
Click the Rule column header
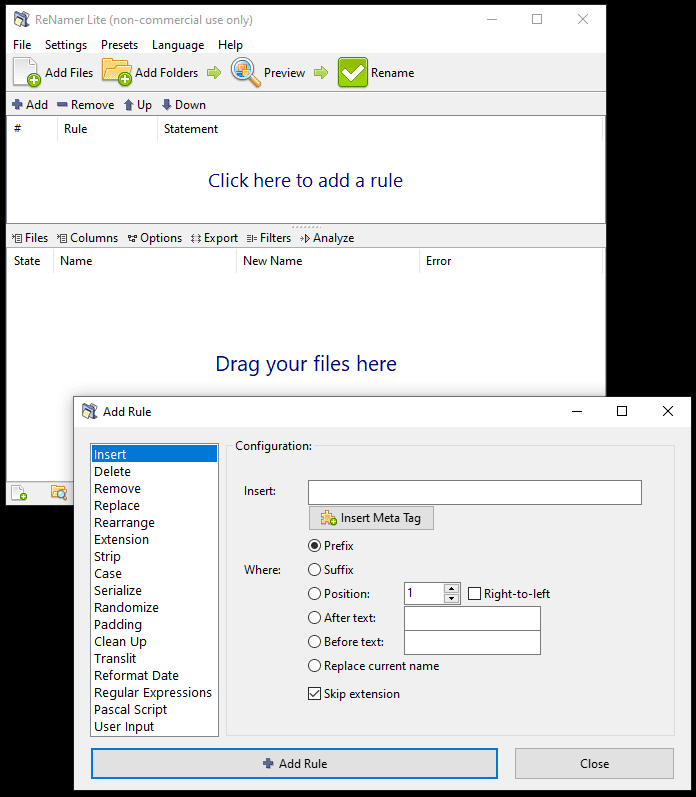coord(107,129)
